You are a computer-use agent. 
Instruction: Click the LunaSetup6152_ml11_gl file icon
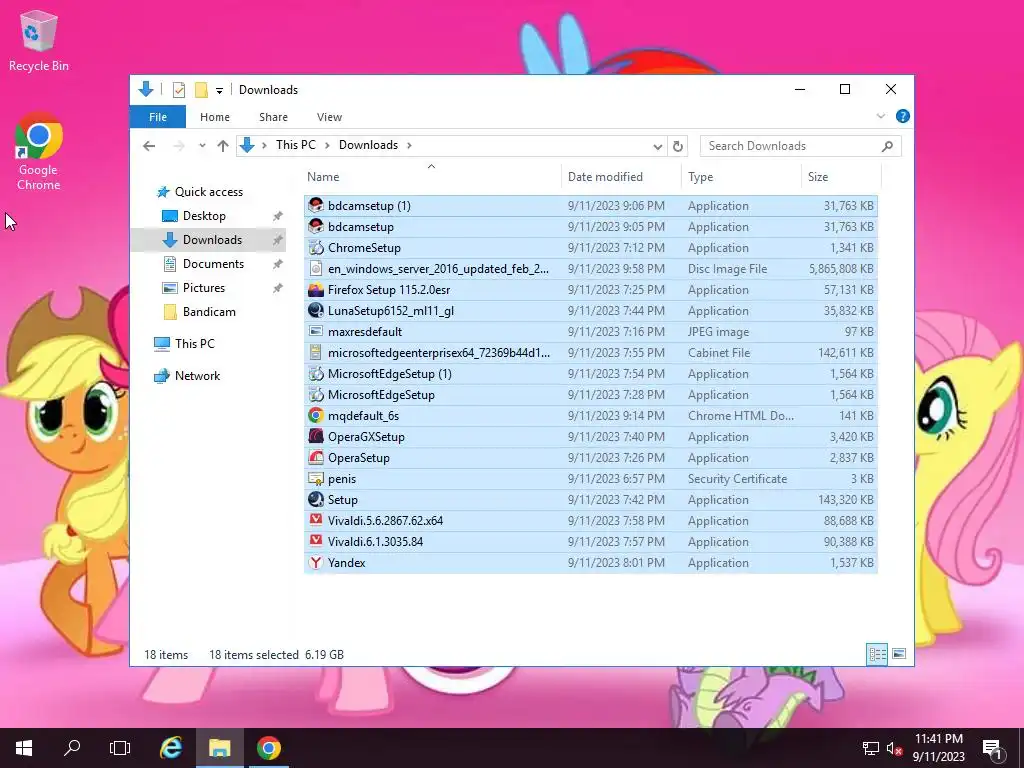[316, 311]
